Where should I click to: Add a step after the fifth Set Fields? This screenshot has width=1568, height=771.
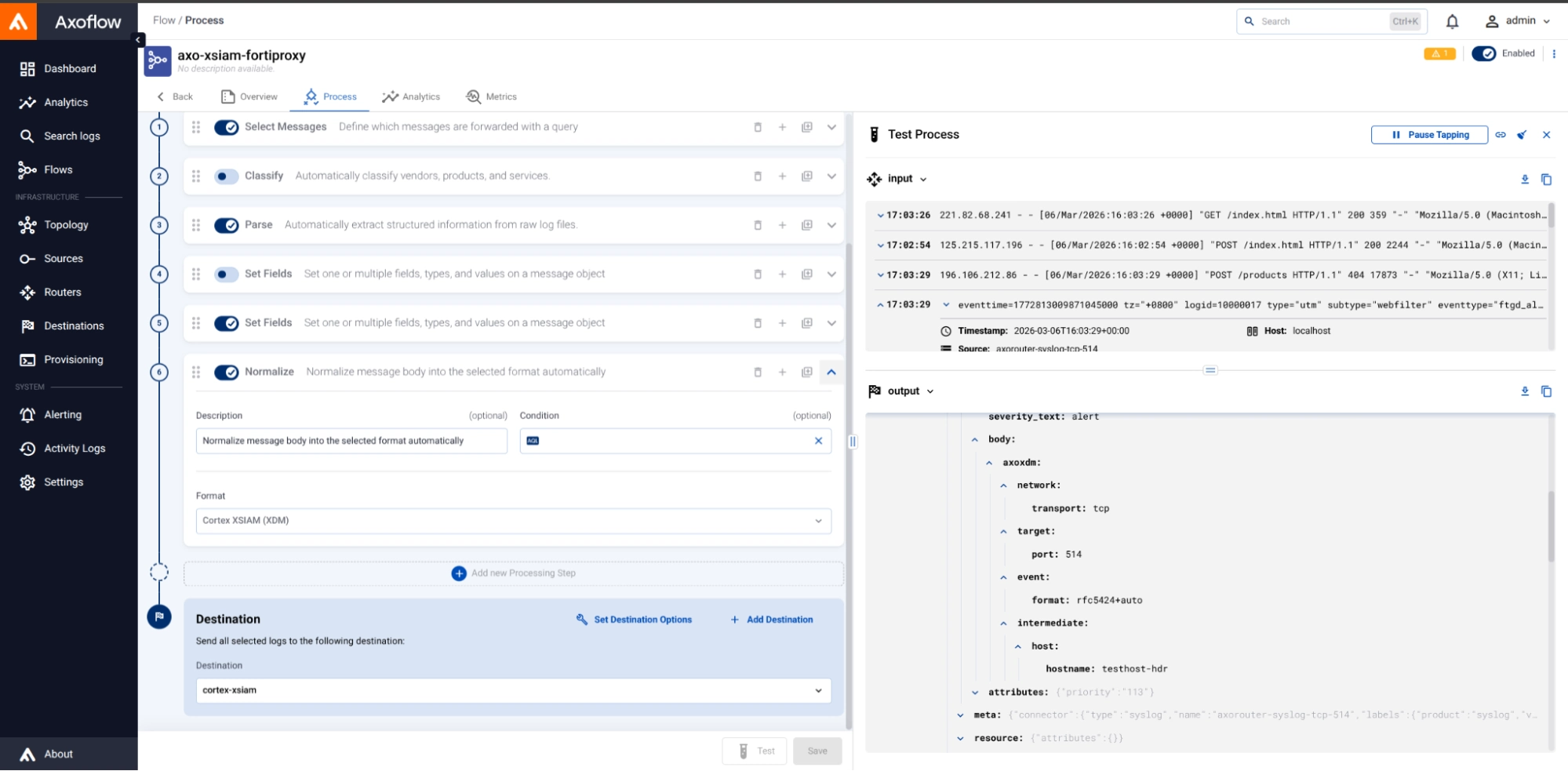tap(782, 323)
